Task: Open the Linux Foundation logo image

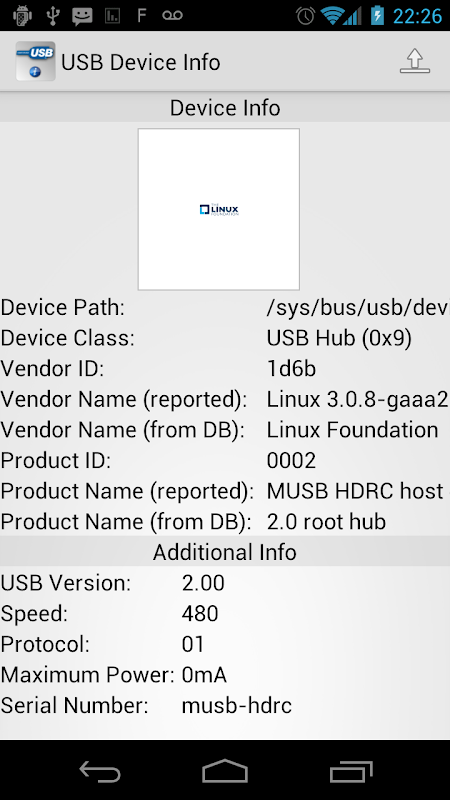Action: click(x=218, y=209)
